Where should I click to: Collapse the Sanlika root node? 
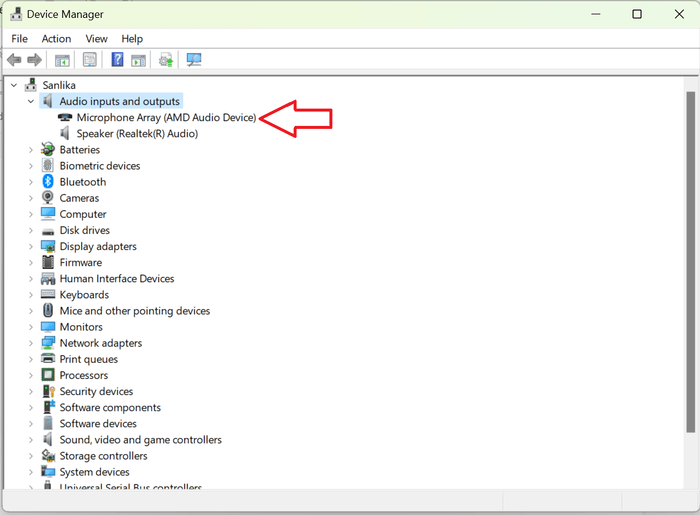coord(14,85)
